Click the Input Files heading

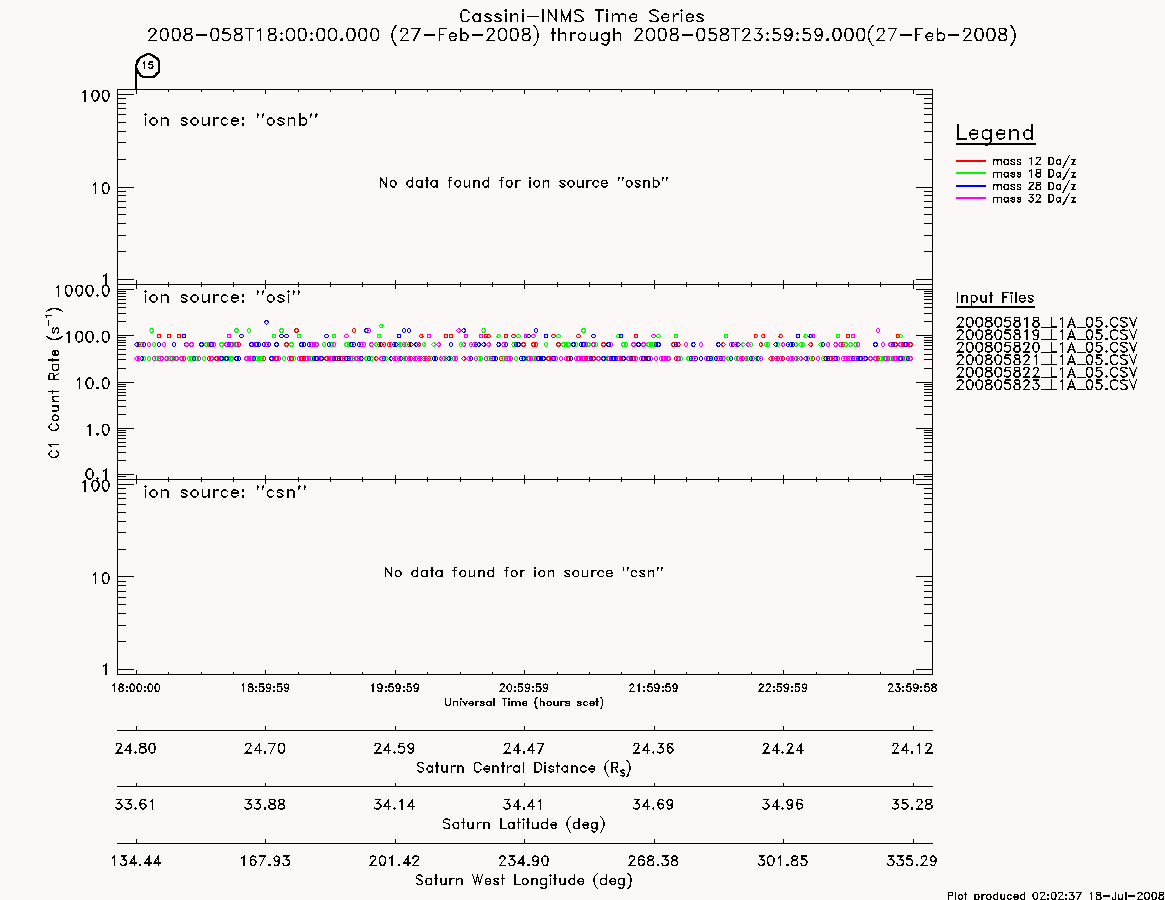coord(995,298)
